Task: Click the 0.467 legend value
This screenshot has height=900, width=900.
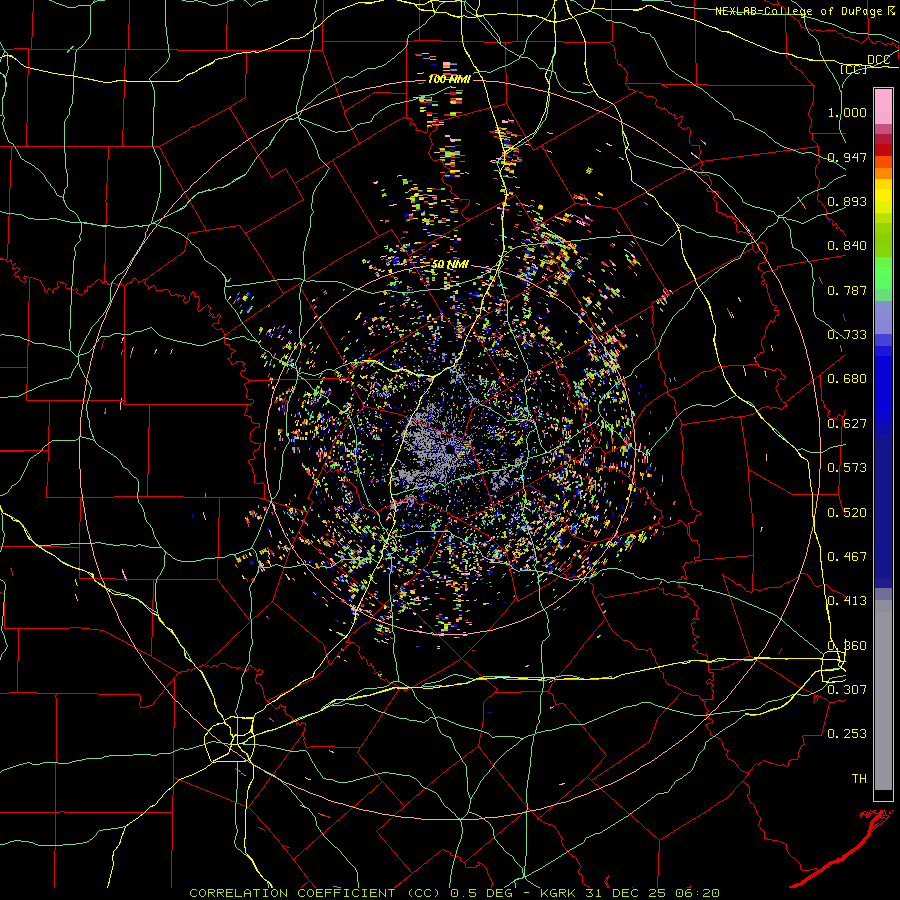Action: (x=847, y=557)
